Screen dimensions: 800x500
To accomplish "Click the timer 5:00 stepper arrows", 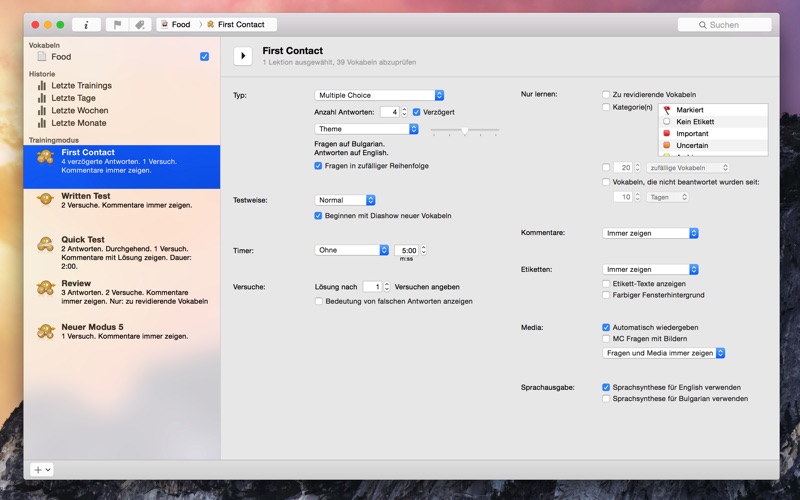I will point(423,250).
